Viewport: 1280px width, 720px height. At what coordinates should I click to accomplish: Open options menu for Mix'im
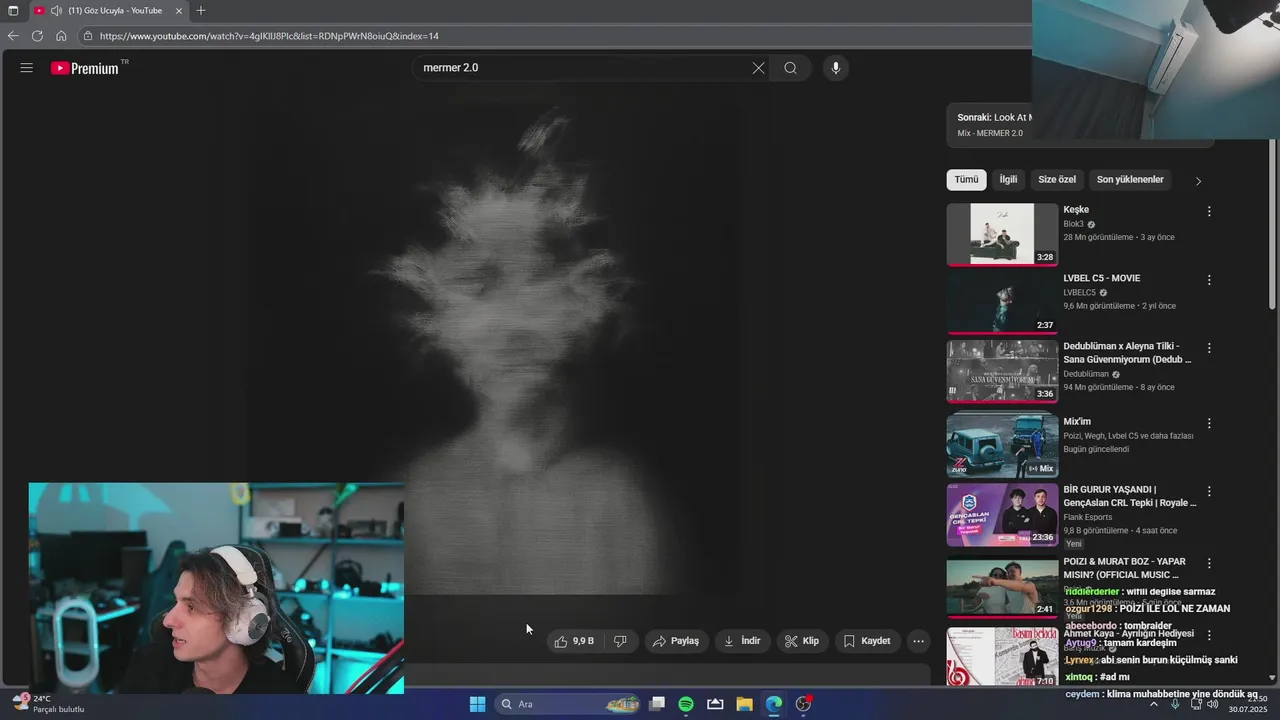[x=1209, y=424]
